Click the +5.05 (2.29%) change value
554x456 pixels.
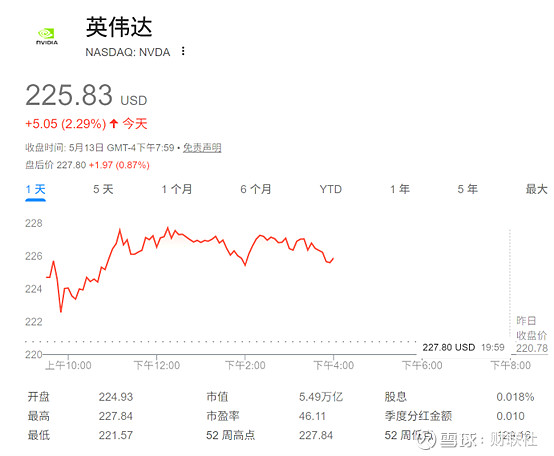(66, 124)
